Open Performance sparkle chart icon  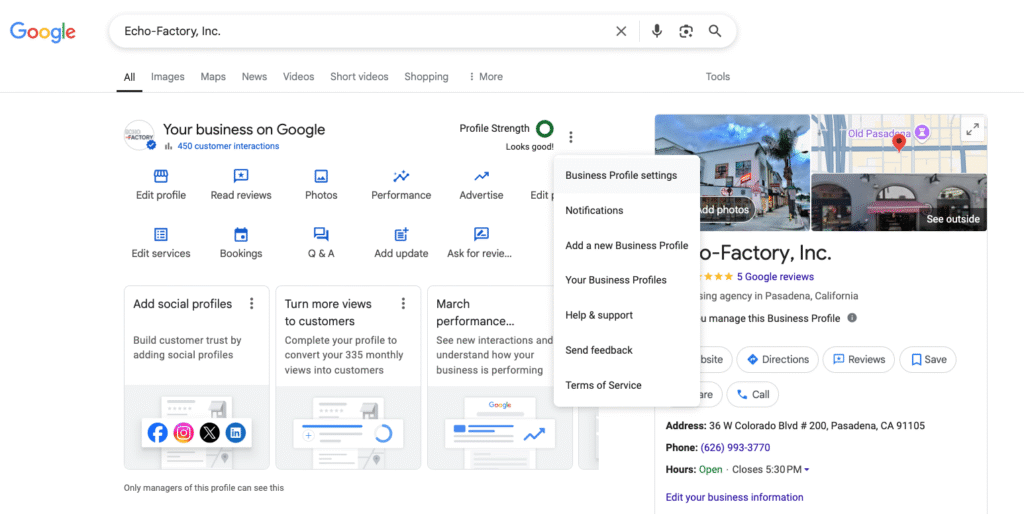[x=401, y=176]
